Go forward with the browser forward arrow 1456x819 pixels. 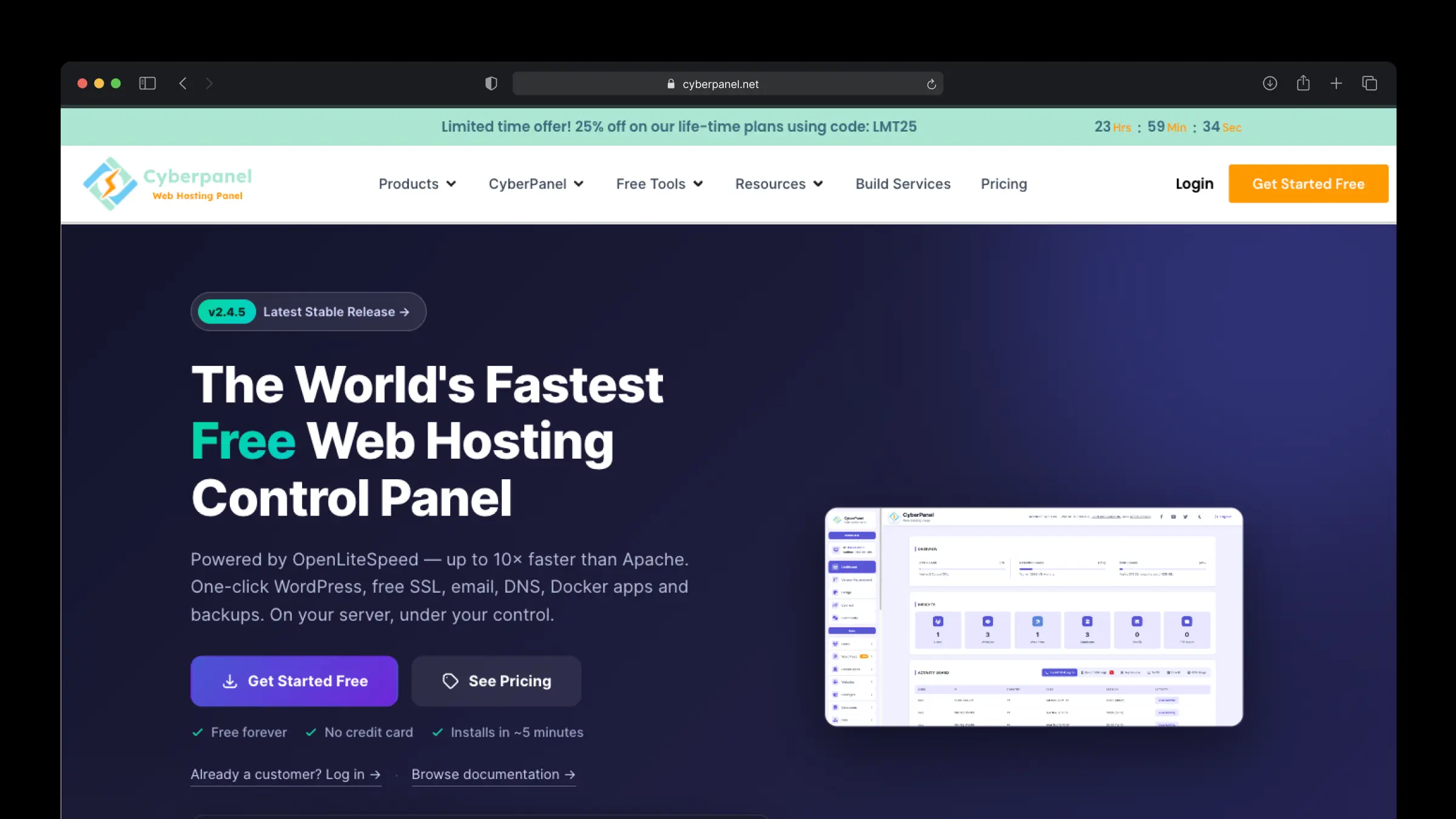click(209, 83)
